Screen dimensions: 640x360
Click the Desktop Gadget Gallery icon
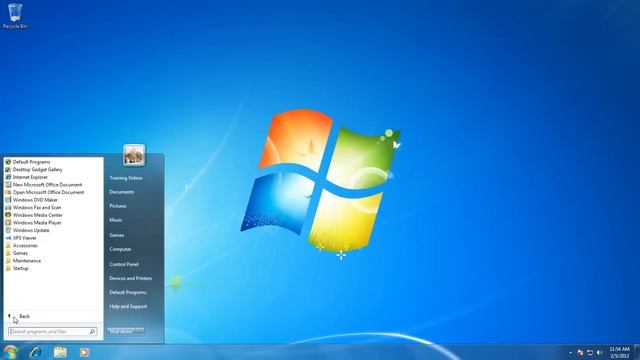coord(8,169)
